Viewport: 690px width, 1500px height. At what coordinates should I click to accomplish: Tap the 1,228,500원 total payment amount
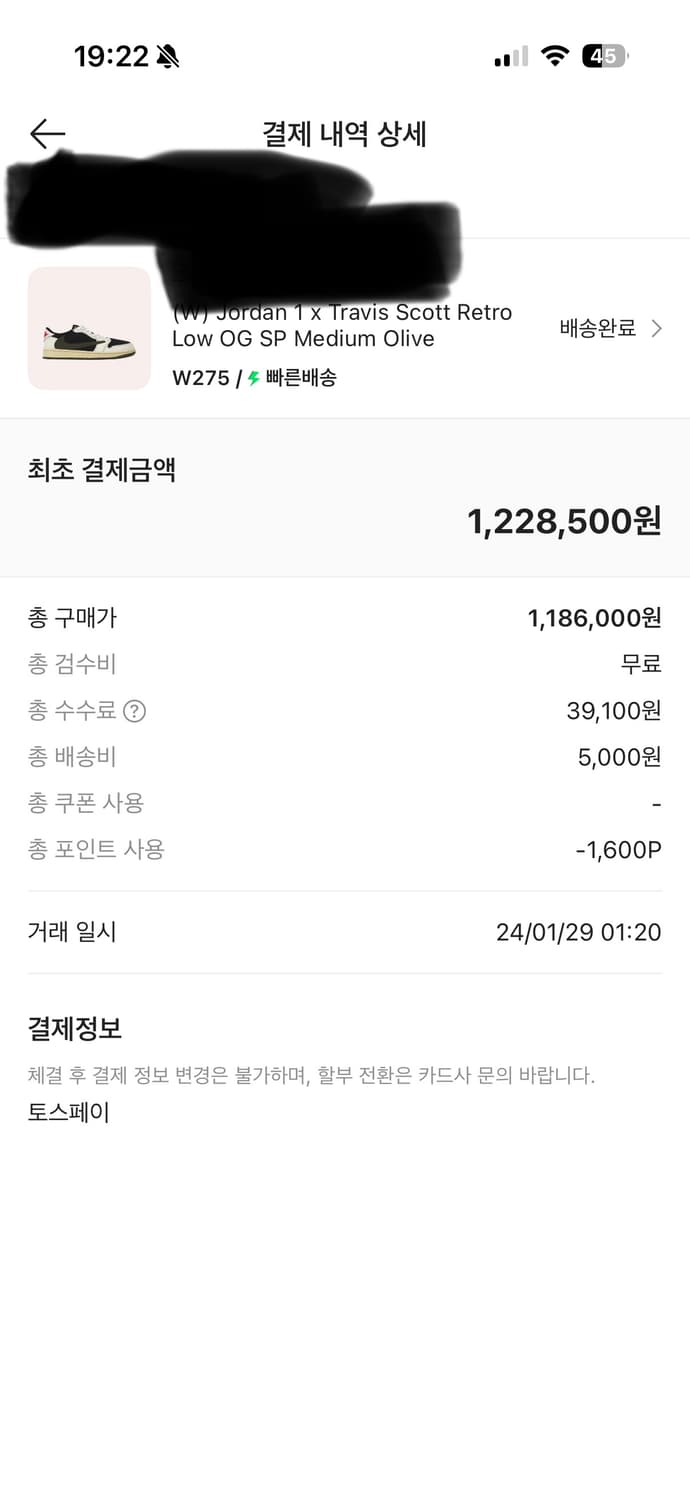(564, 521)
